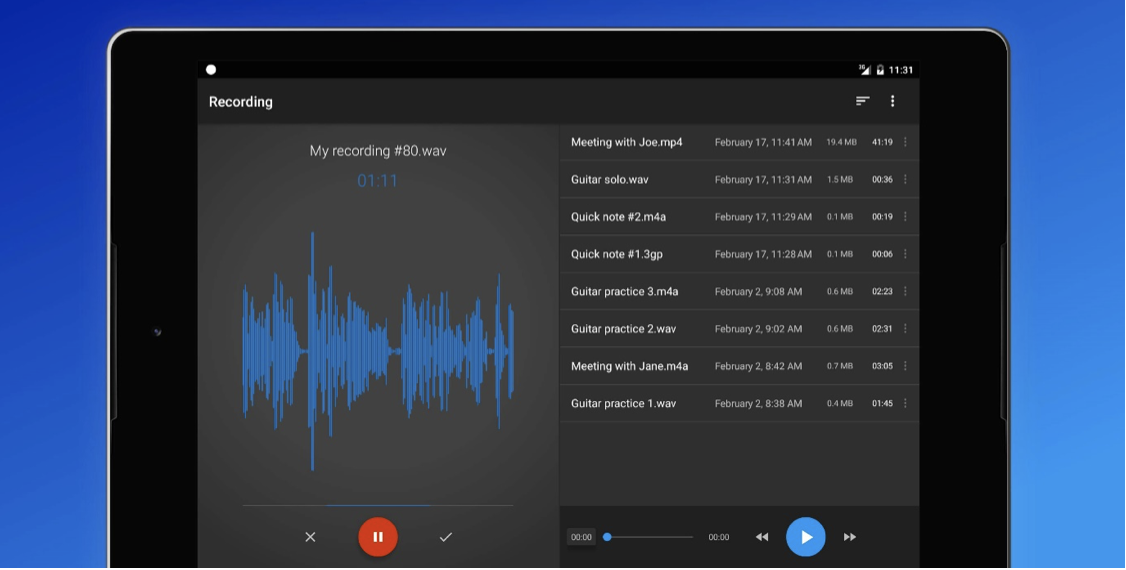1126x570 pixels.
Task: Open options for Guitar practice 1.wav
Action: click(905, 403)
